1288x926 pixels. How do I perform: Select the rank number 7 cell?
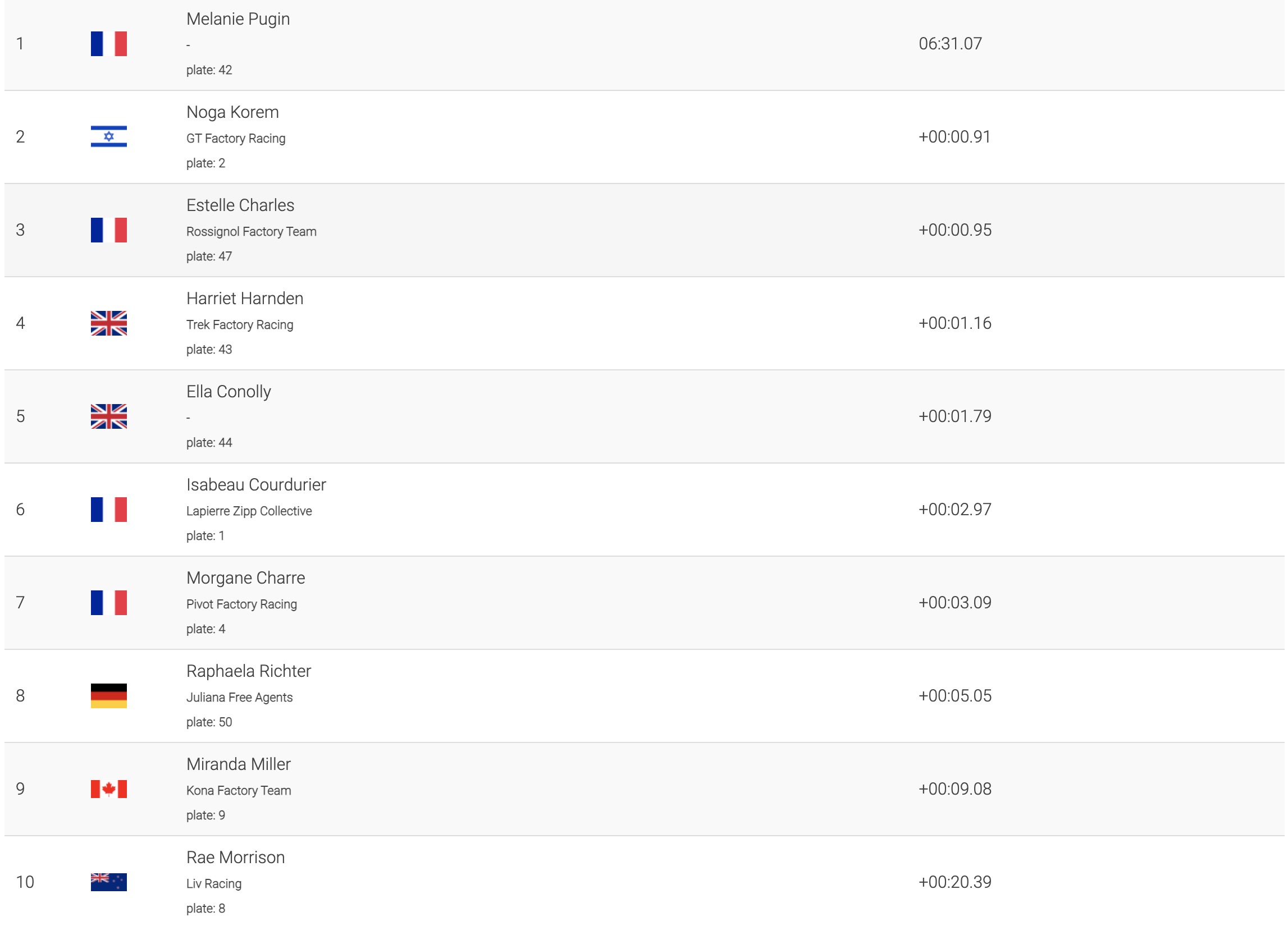(x=20, y=602)
